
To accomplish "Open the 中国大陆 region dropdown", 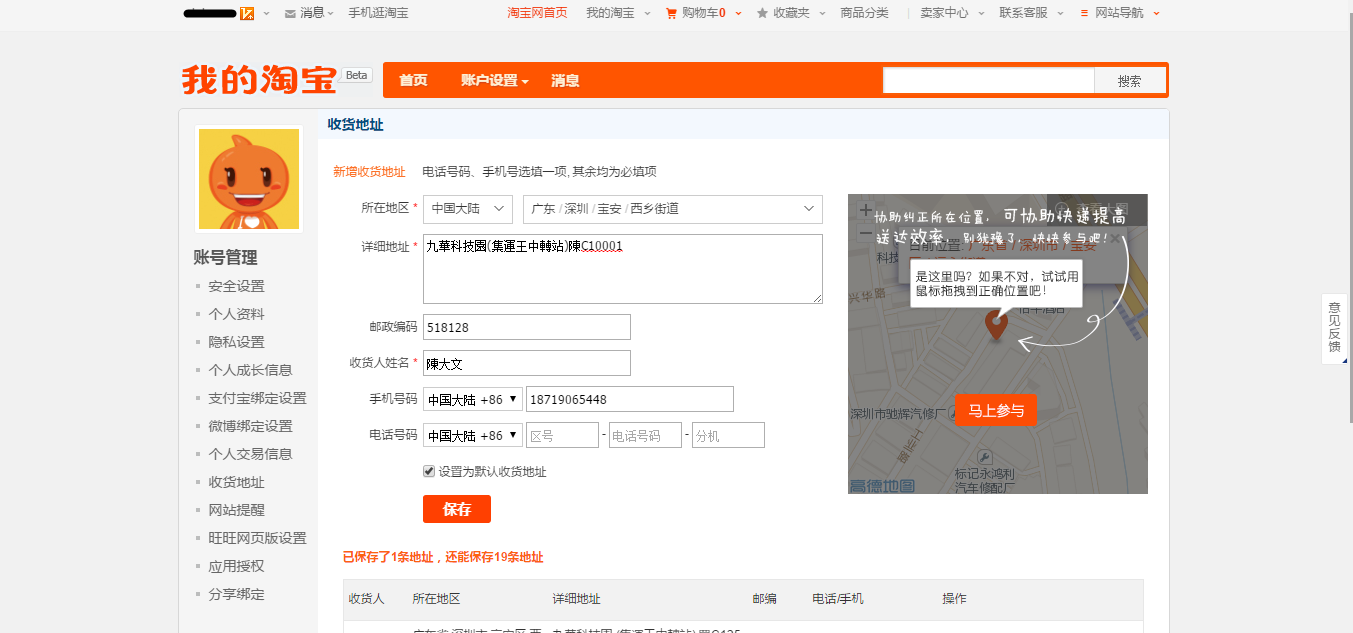I will [468, 209].
